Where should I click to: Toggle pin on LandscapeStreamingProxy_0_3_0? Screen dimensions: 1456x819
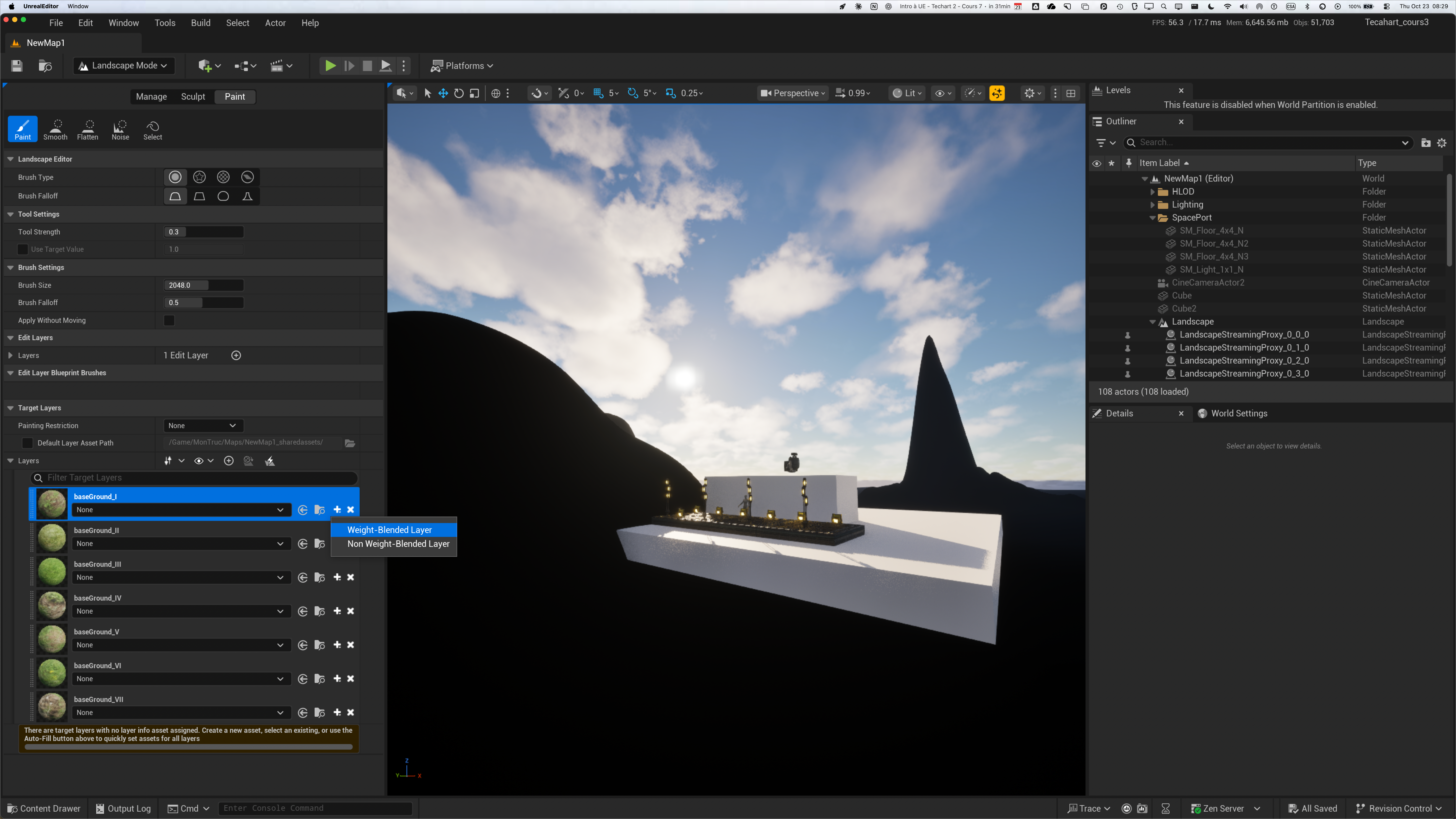(x=1128, y=374)
